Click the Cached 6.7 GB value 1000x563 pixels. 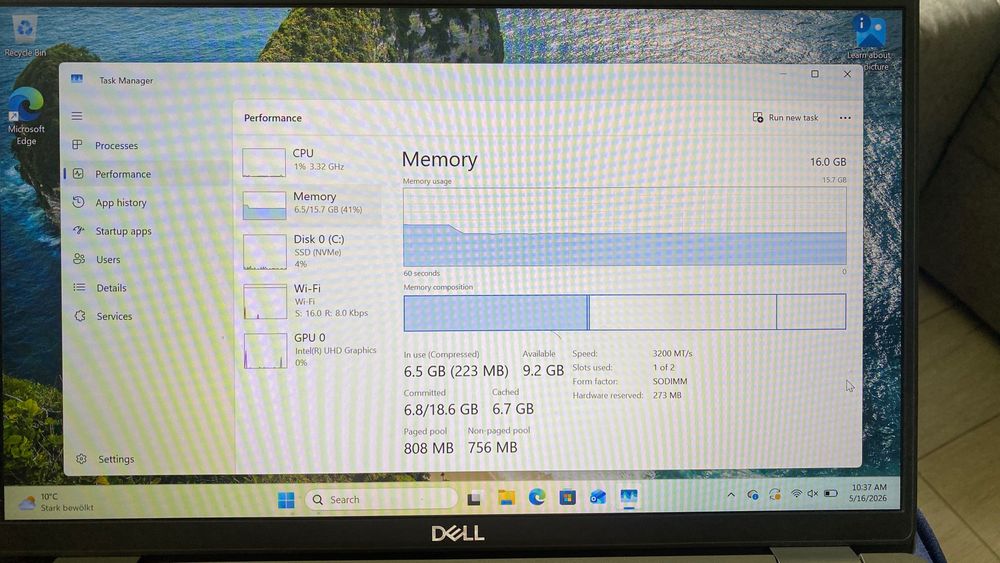(513, 409)
